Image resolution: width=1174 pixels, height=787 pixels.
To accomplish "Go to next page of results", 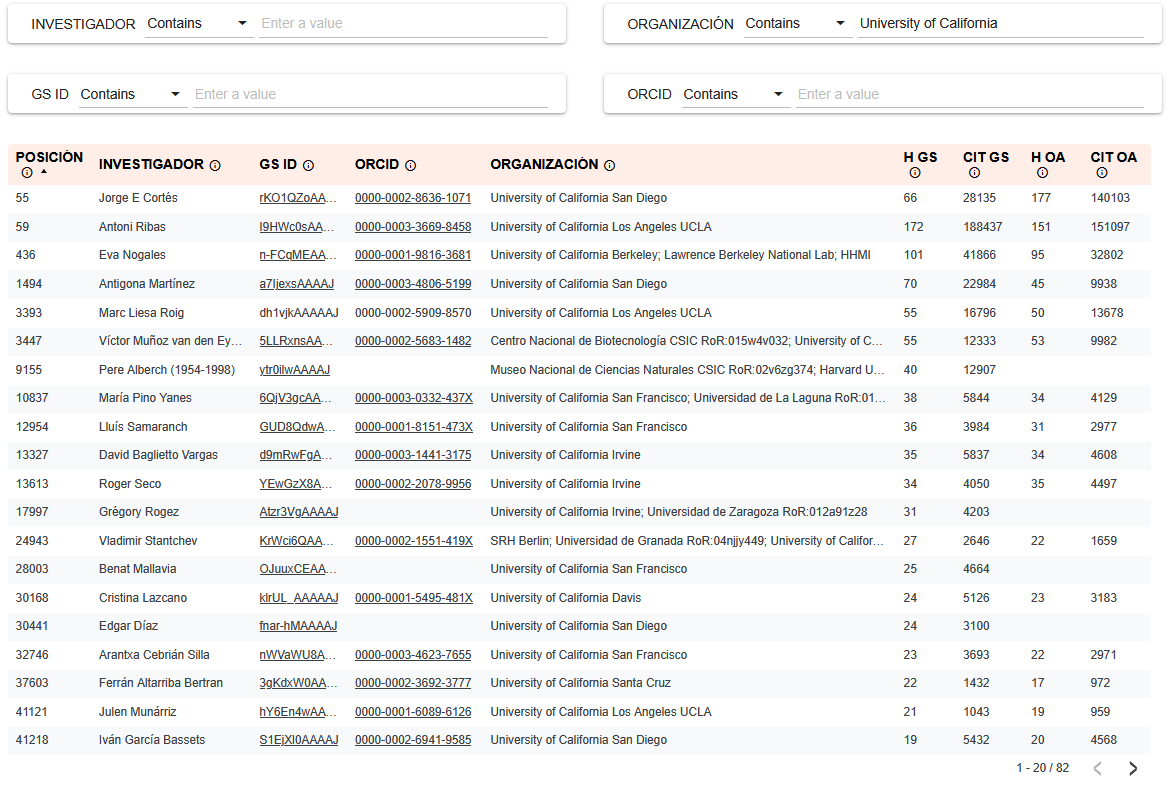I will [1133, 768].
